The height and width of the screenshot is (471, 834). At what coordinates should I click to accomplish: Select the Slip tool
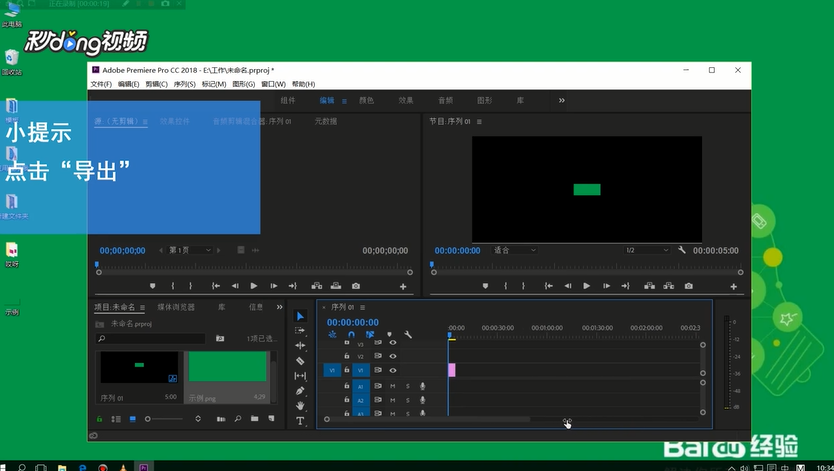point(300,376)
